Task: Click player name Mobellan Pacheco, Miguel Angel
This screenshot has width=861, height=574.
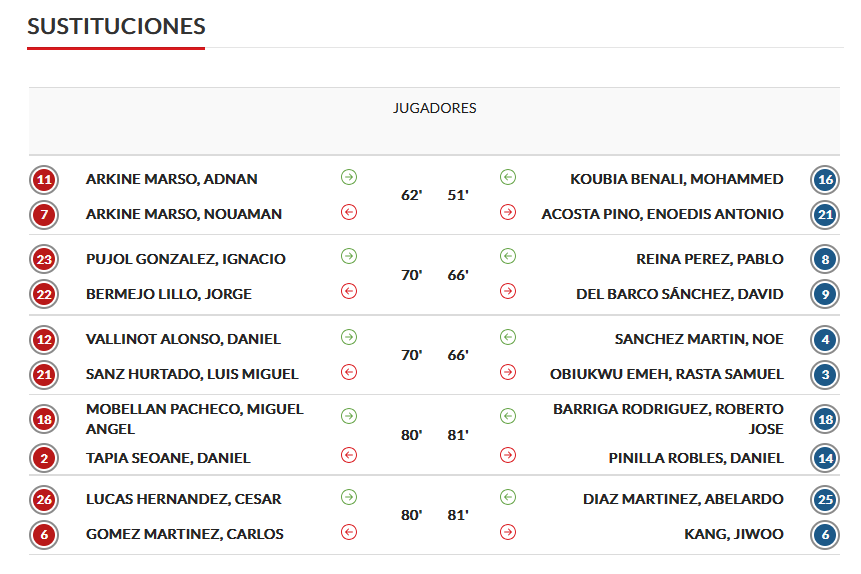Action: (194, 419)
